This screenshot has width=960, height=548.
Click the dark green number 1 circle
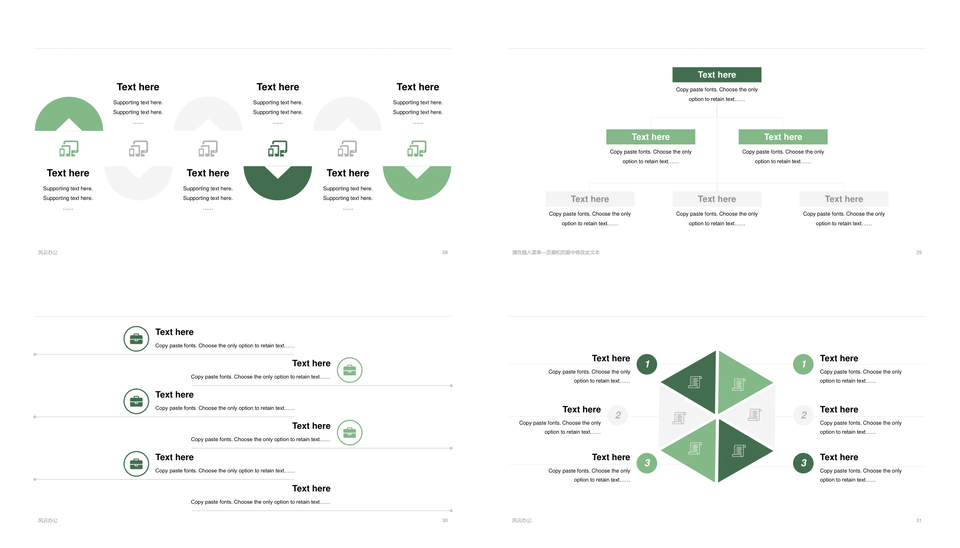pos(647,364)
